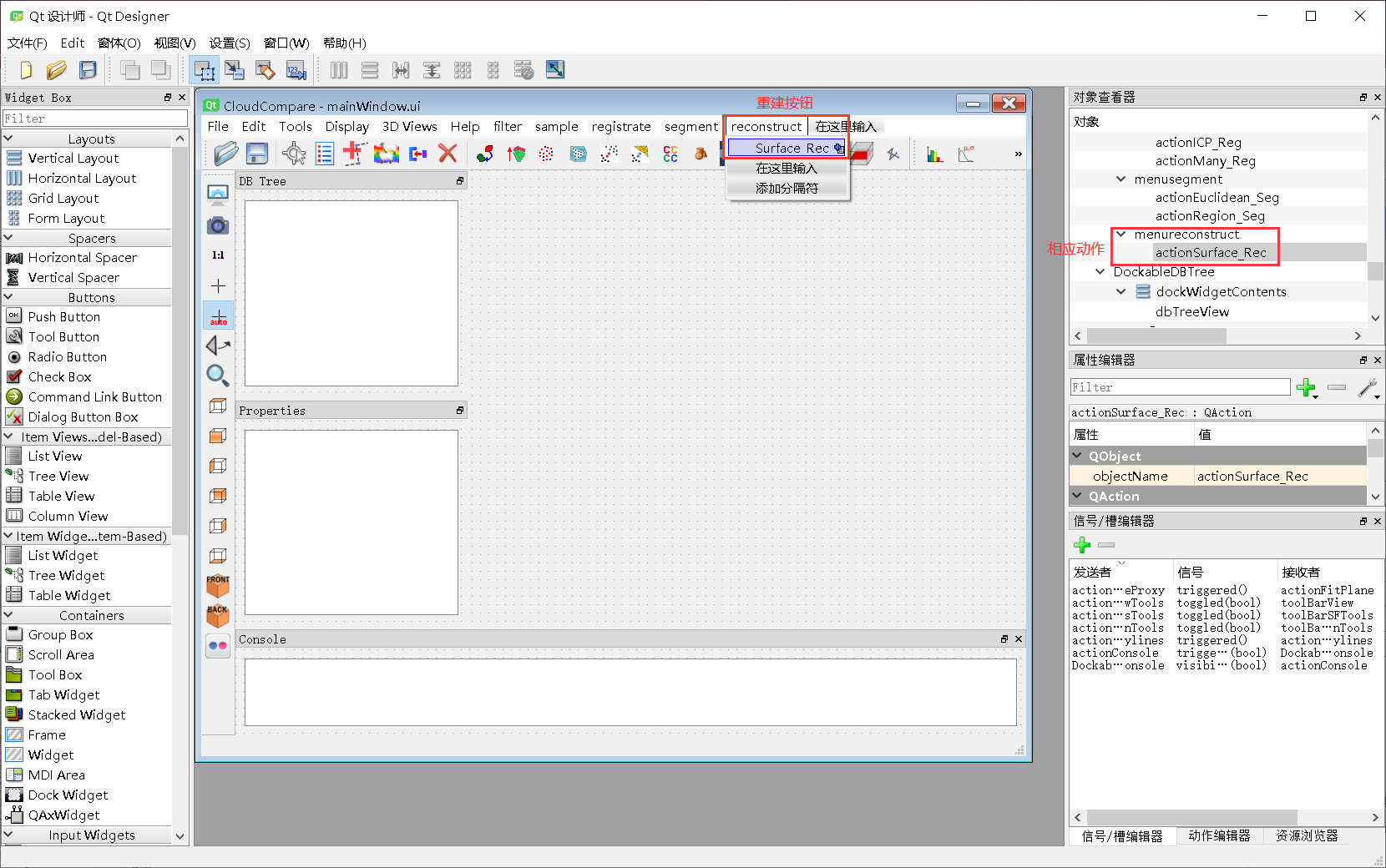Switch to the 资源浏览器 tab
Screen dimensions: 1386x868
pyautogui.click(x=1307, y=835)
